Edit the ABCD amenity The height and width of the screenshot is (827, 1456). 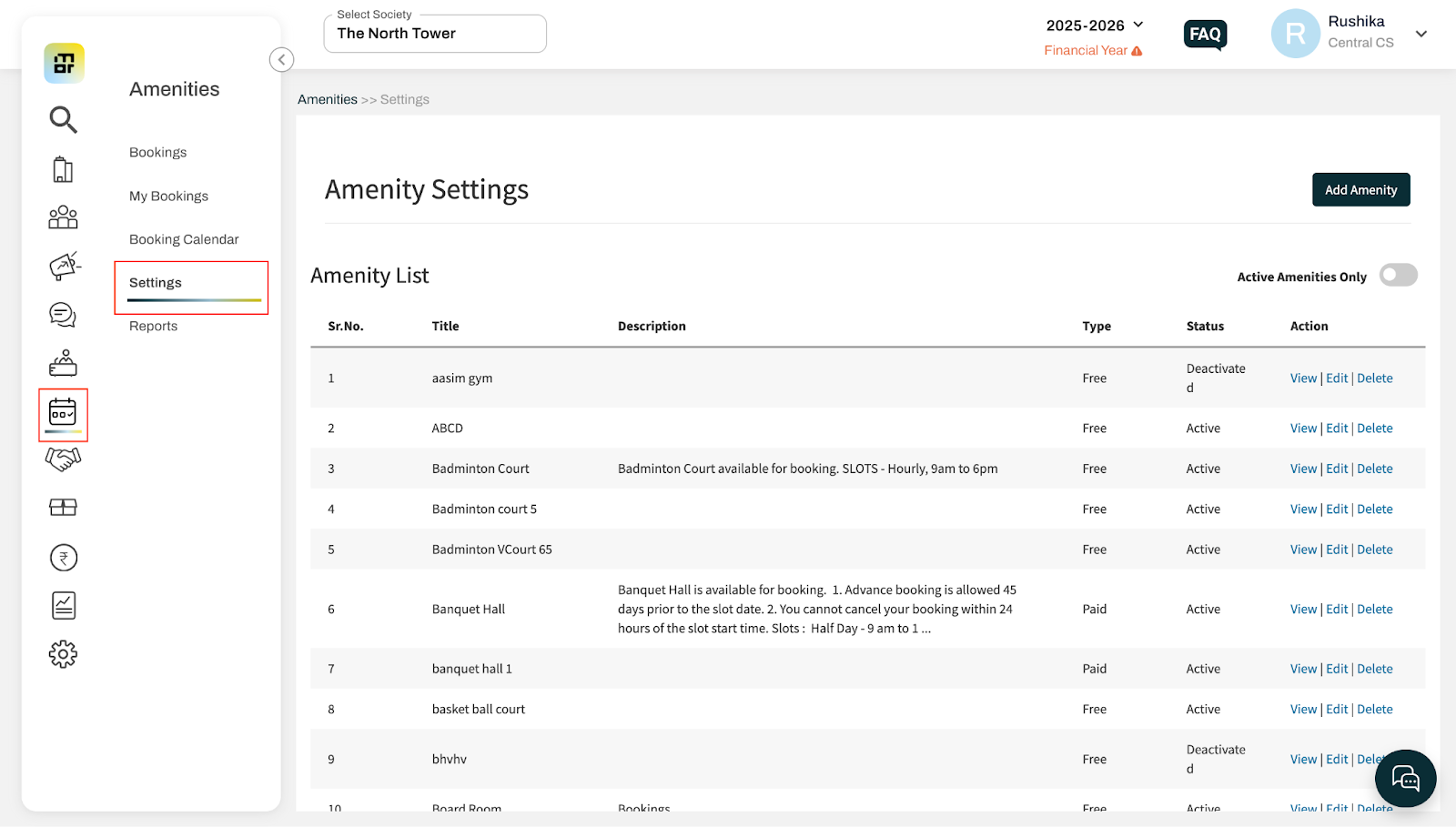[x=1337, y=429]
